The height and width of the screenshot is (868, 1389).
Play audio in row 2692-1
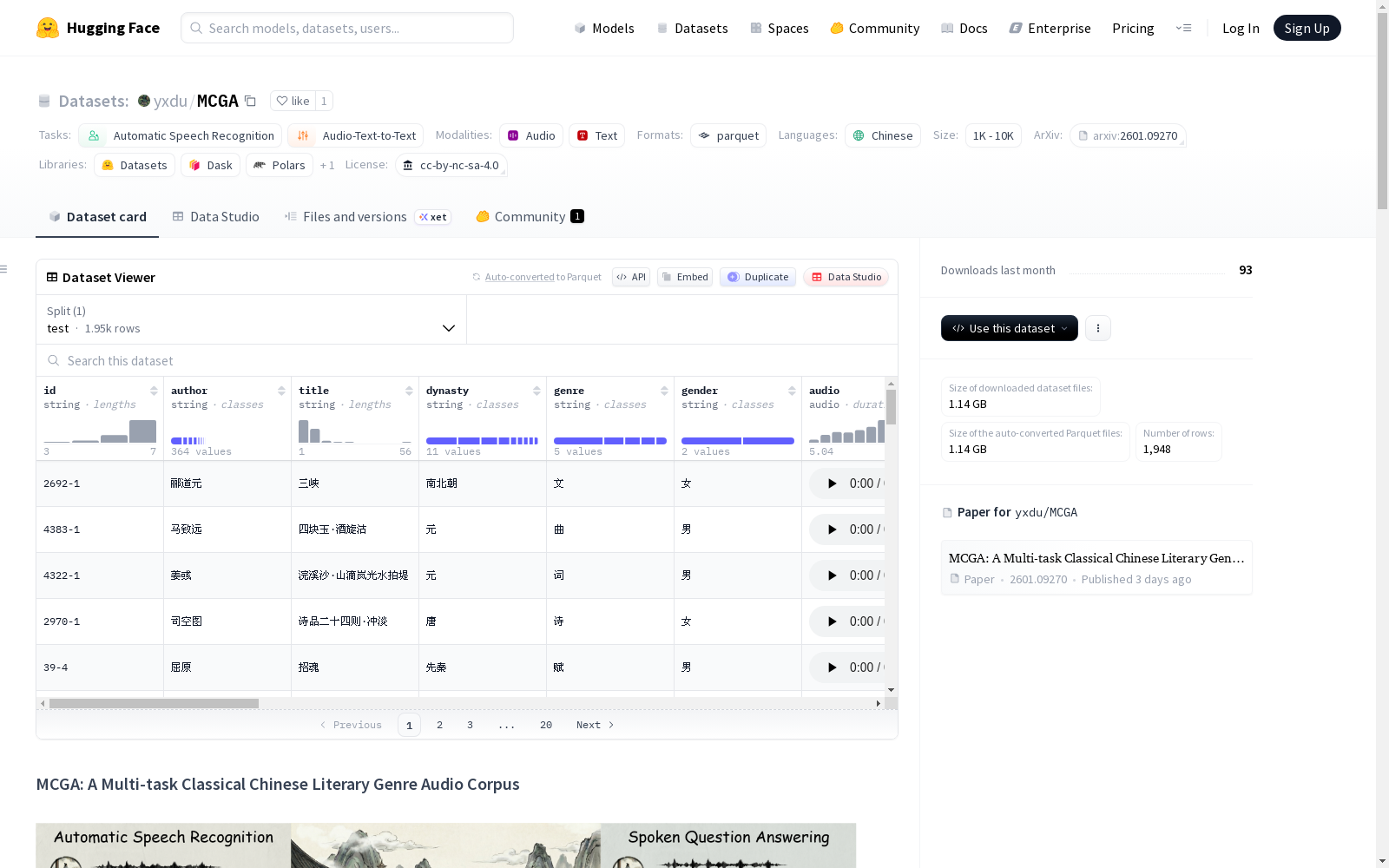832,483
